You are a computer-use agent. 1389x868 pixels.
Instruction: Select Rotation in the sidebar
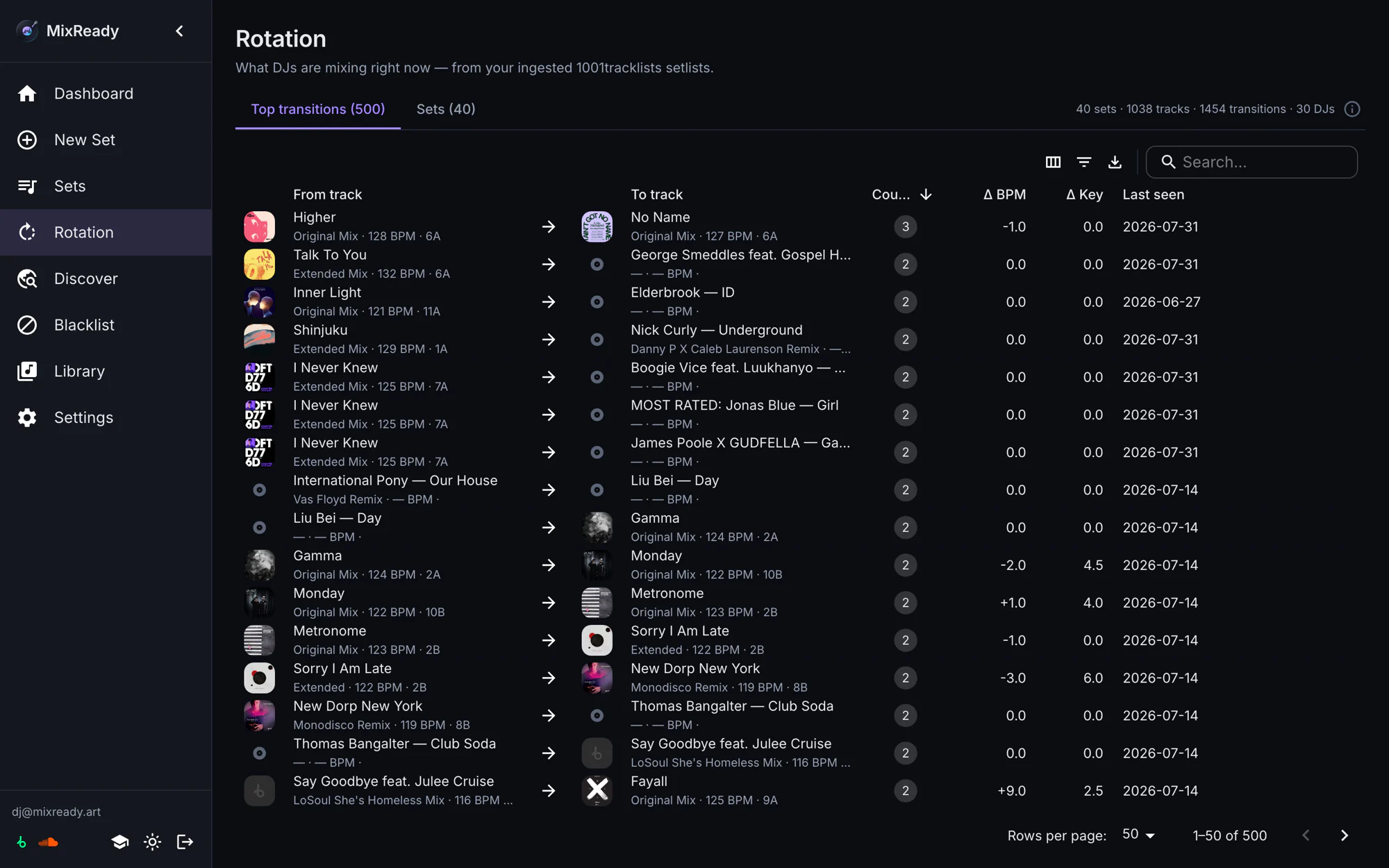coord(106,233)
